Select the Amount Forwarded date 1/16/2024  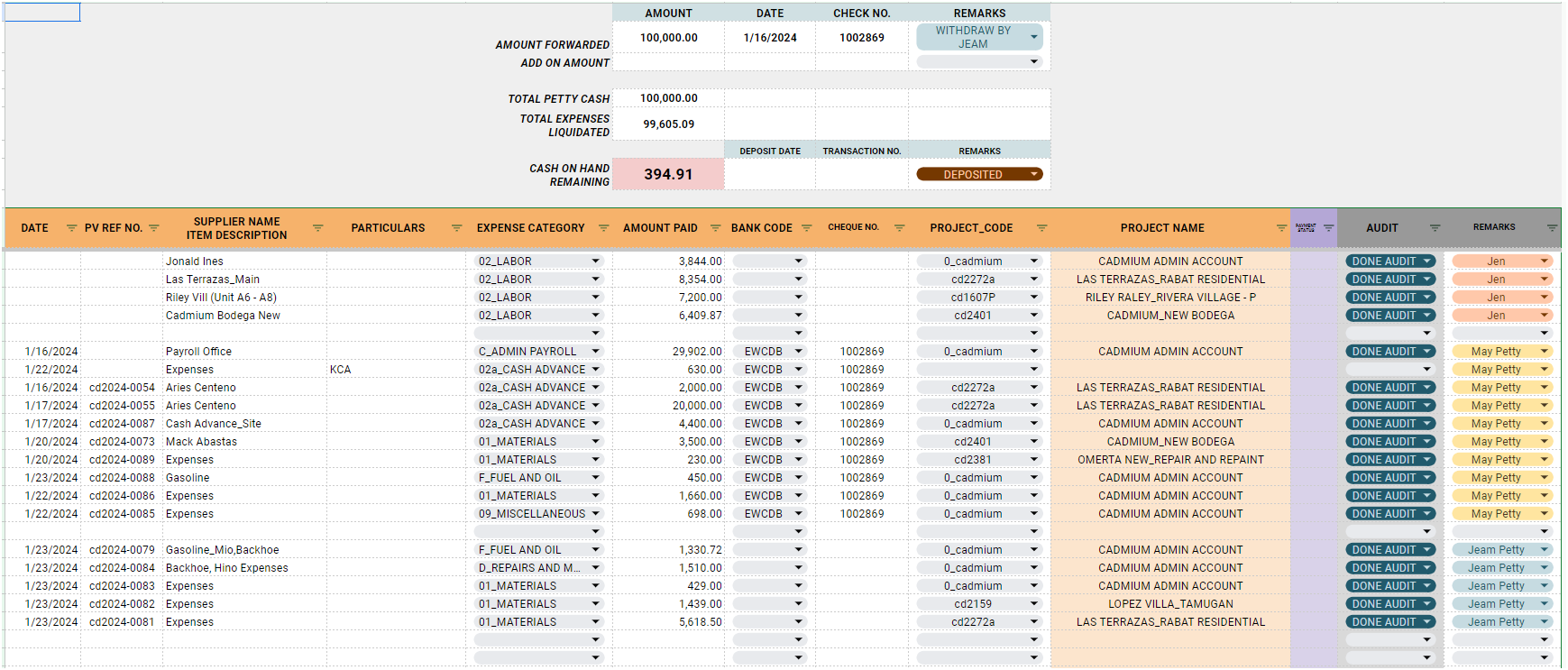coord(770,38)
